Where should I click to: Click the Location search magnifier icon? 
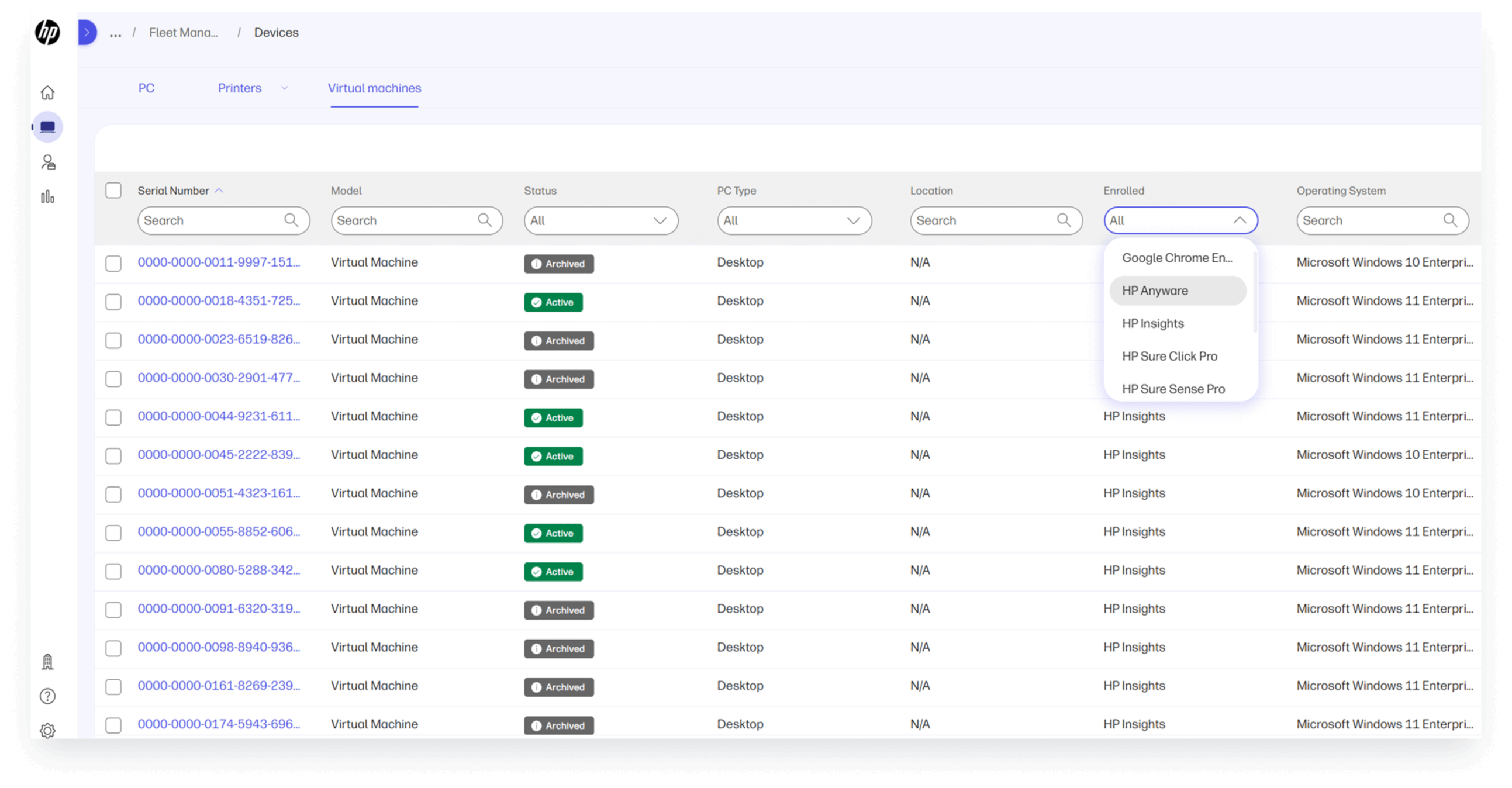tap(1064, 220)
